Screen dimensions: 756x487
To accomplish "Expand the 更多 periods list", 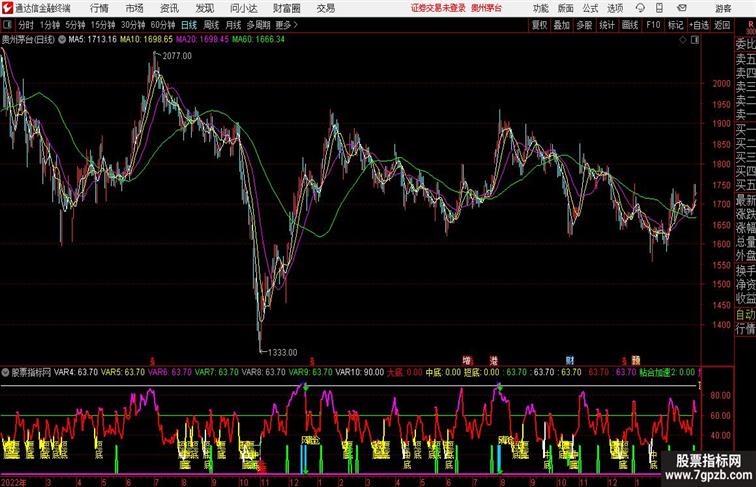I will (286, 25).
